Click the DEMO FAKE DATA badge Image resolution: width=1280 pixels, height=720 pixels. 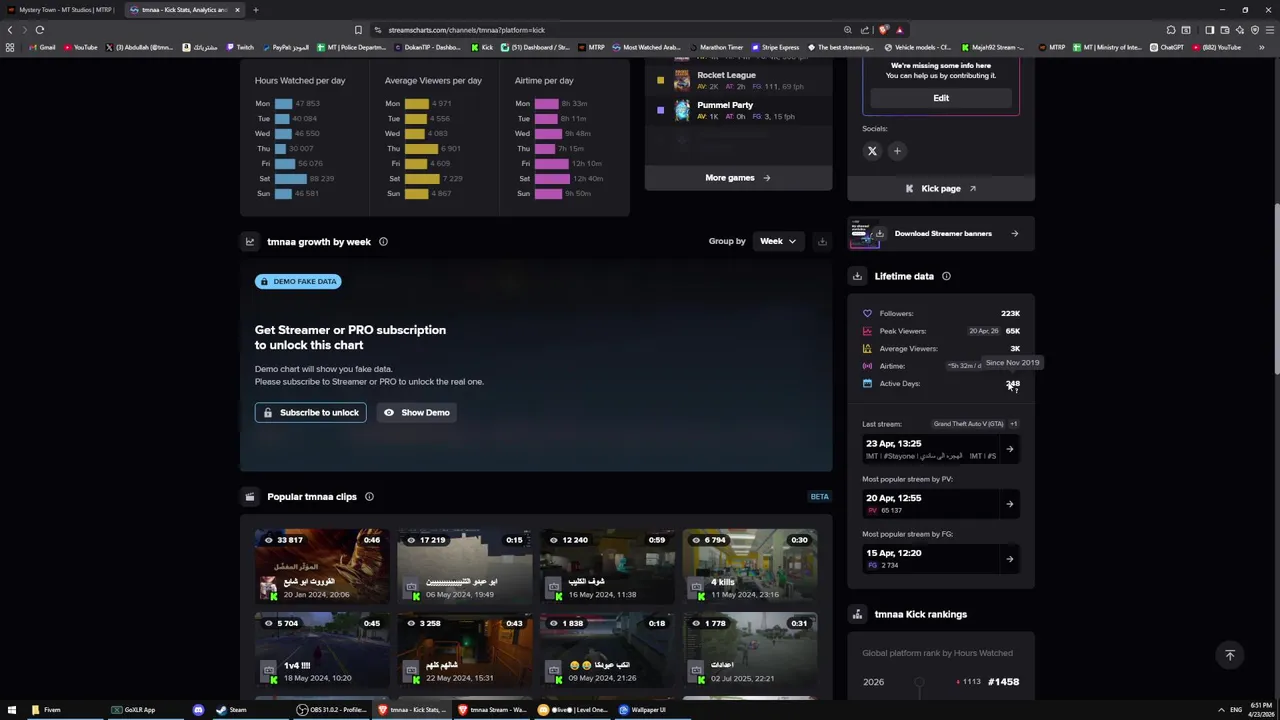[298, 281]
